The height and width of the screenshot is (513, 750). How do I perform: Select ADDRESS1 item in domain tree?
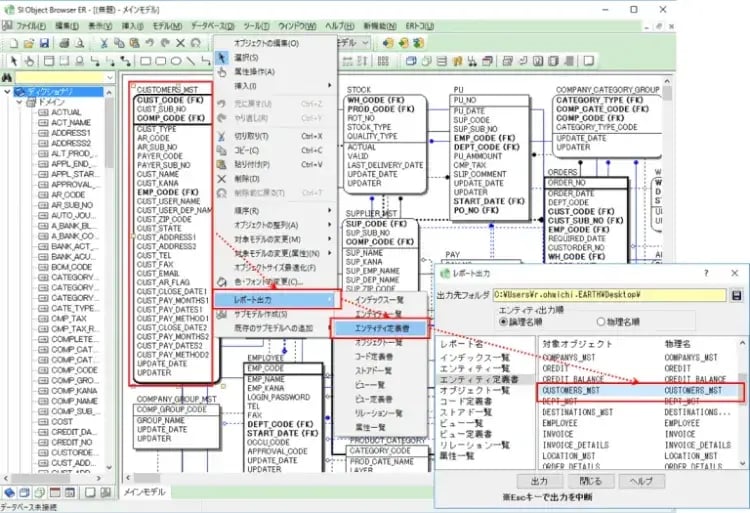coord(70,133)
